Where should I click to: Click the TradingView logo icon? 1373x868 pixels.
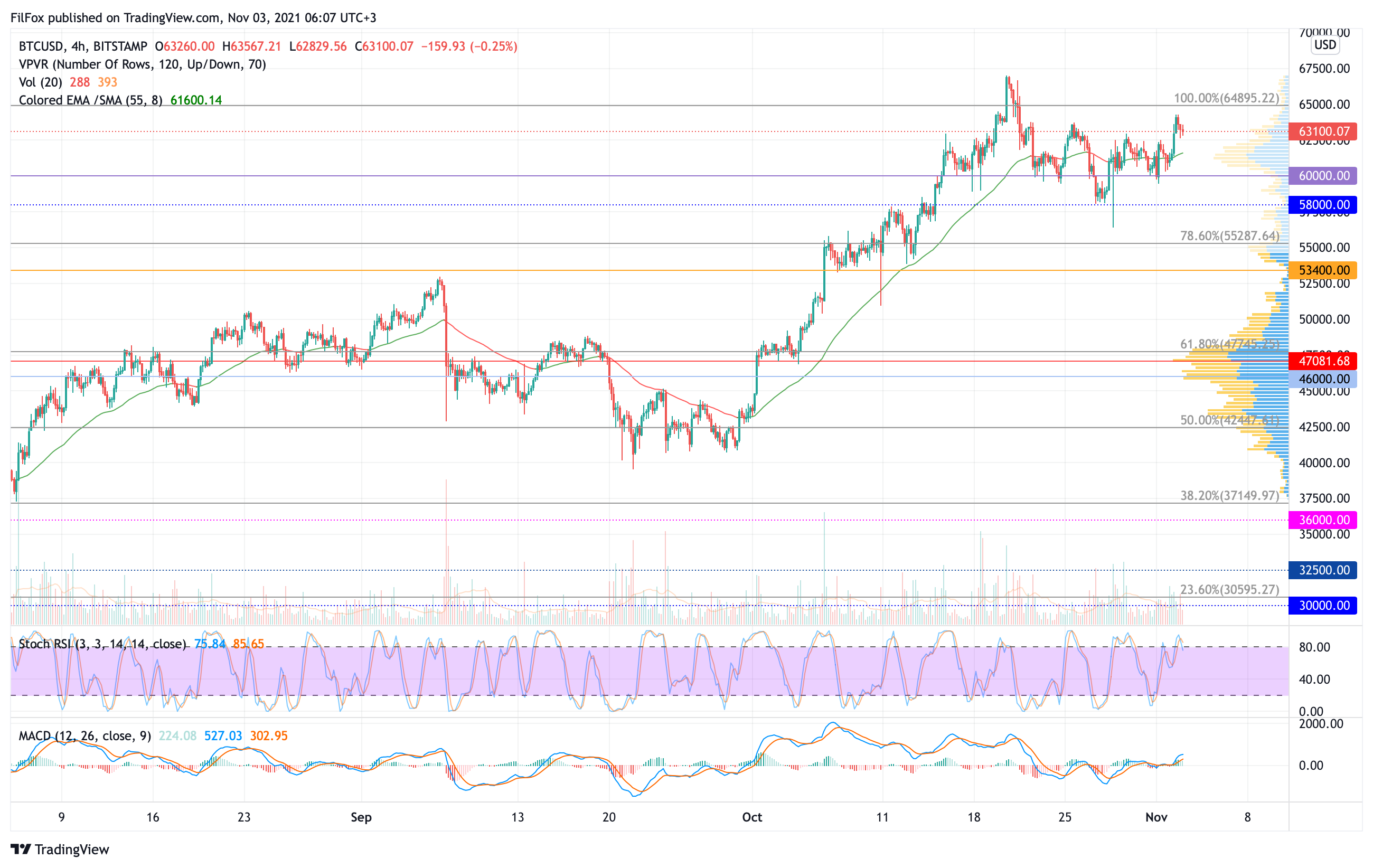coord(21,849)
